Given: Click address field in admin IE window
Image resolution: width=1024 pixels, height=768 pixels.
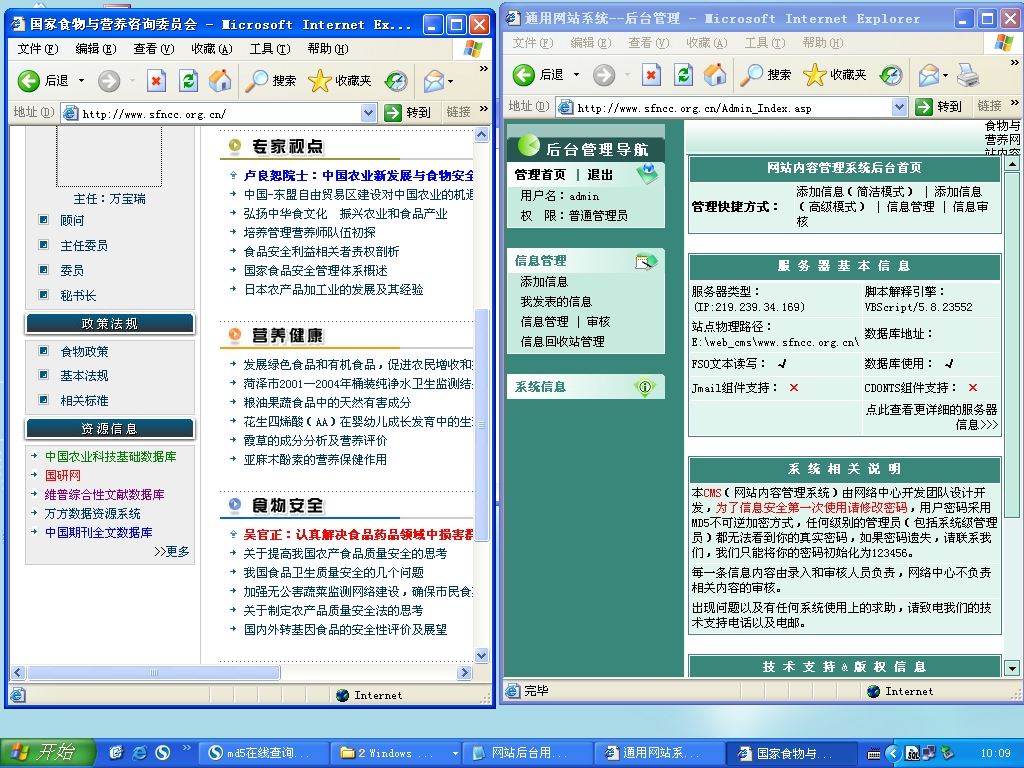Looking at the screenshot, I should (x=732, y=108).
